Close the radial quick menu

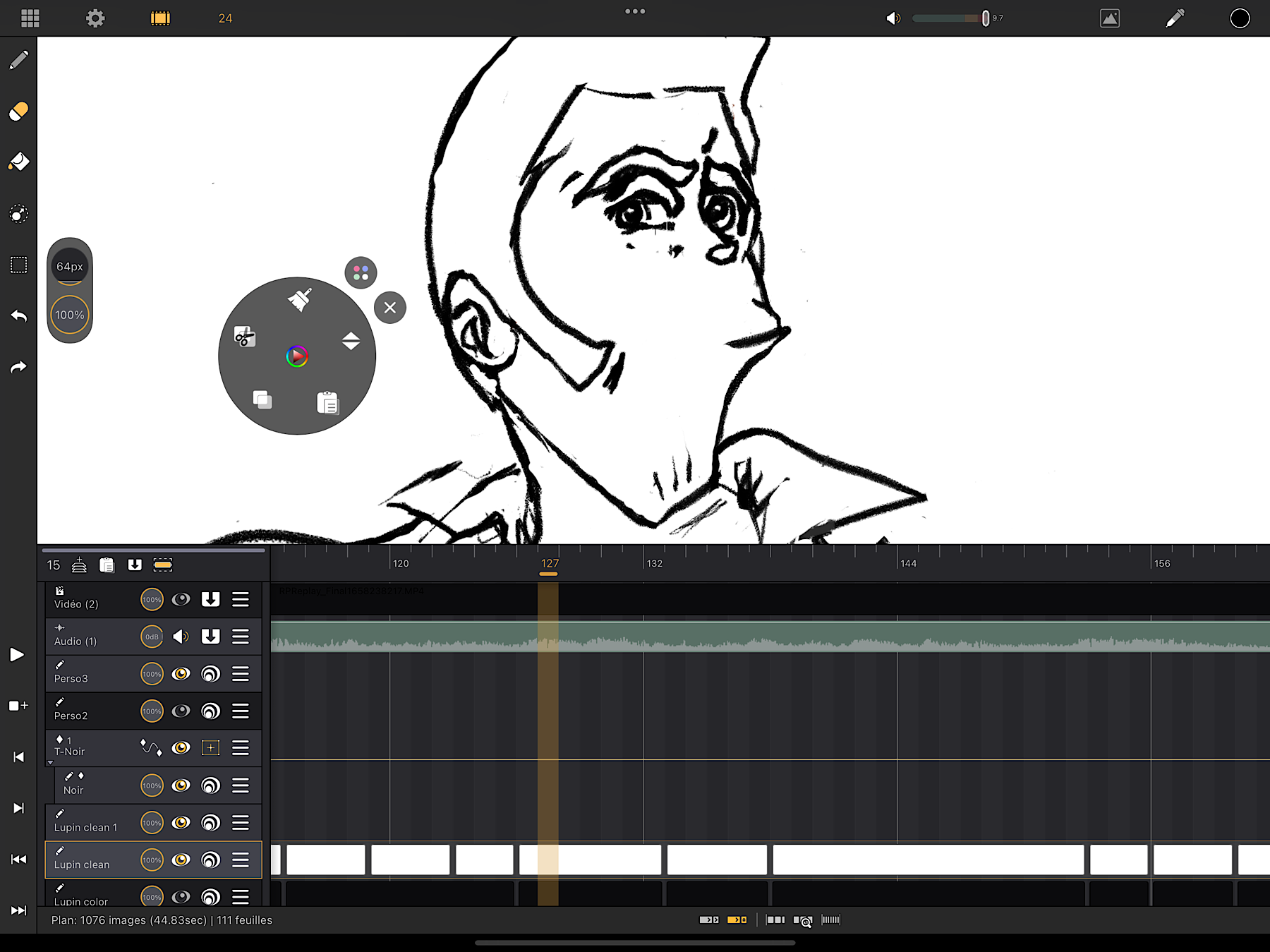[390, 308]
